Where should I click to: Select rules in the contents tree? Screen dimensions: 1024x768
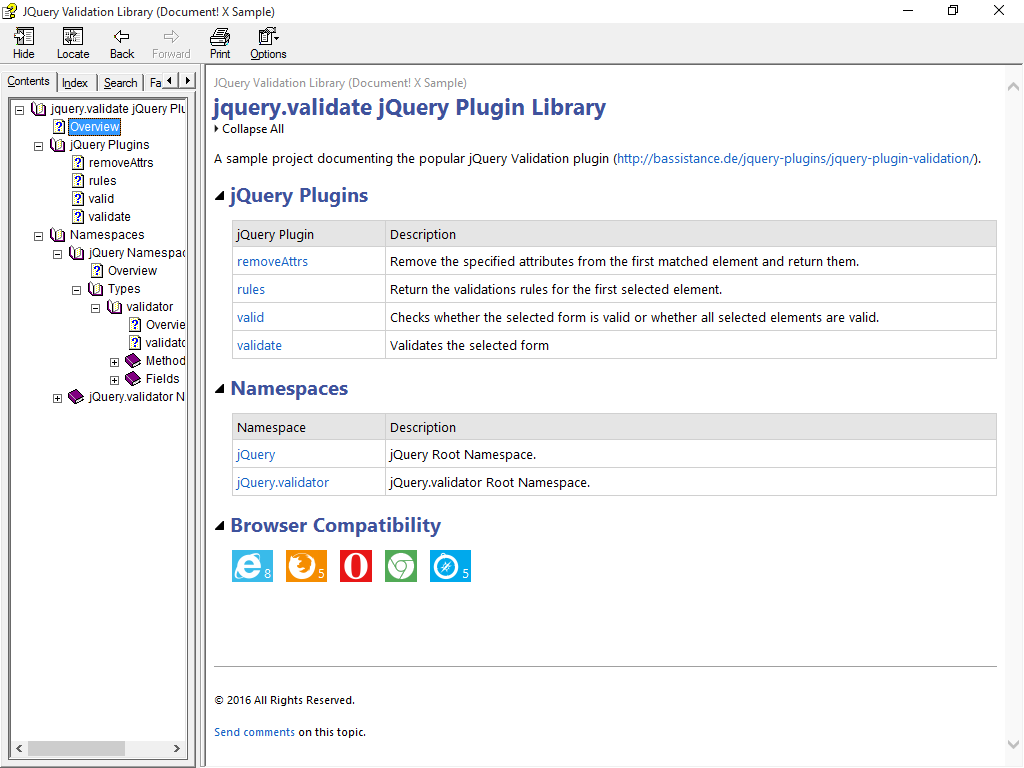pyautogui.click(x=103, y=180)
